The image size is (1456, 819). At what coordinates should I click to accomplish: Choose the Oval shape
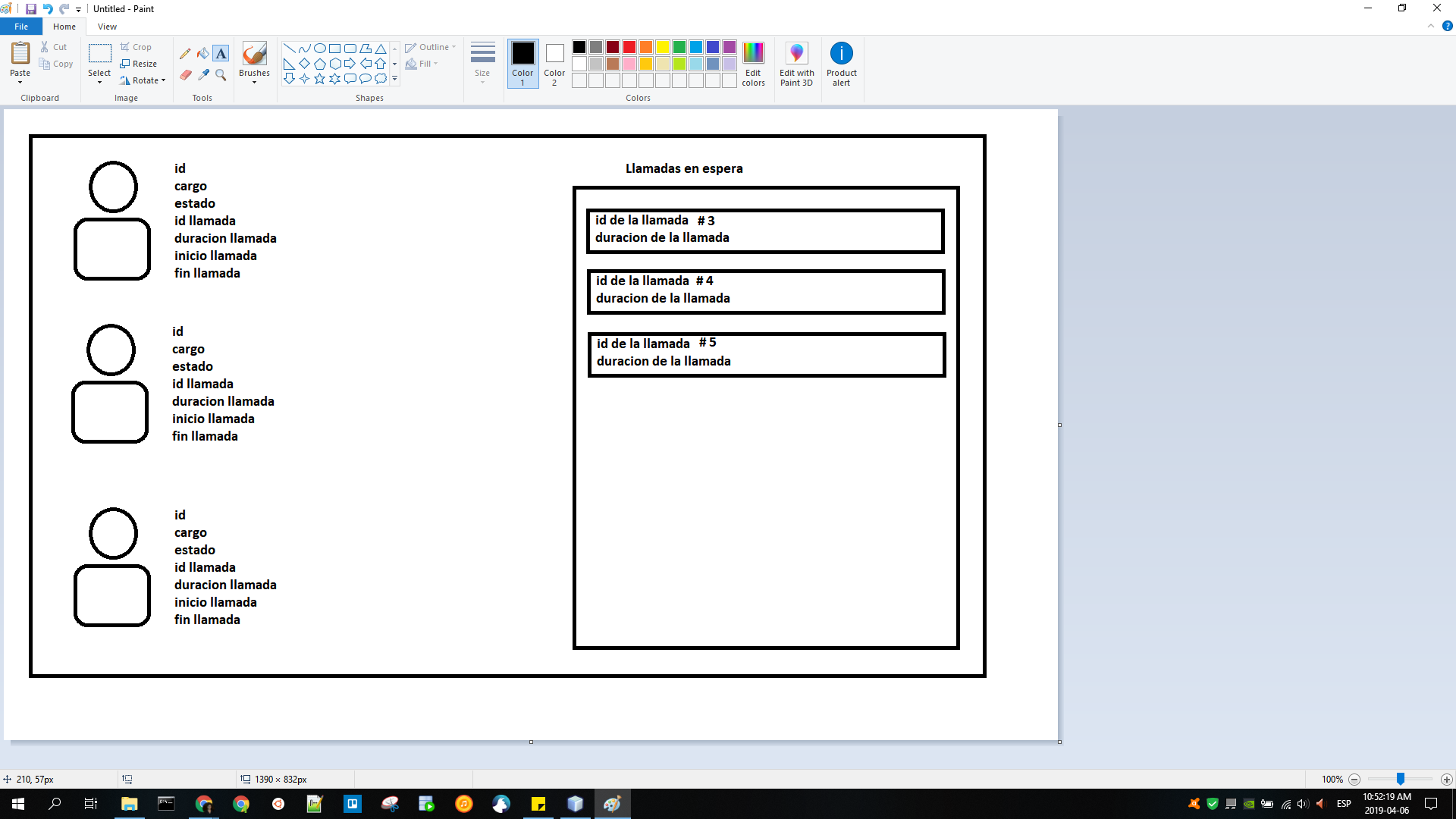coord(320,49)
